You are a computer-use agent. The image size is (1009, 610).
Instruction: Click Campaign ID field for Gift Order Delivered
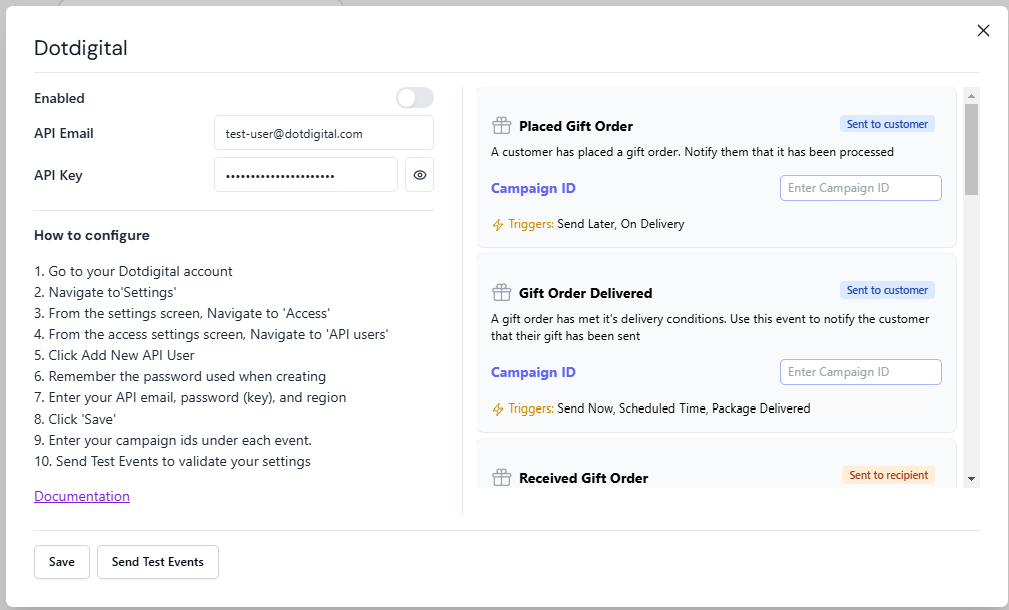pyautogui.click(x=860, y=372)
